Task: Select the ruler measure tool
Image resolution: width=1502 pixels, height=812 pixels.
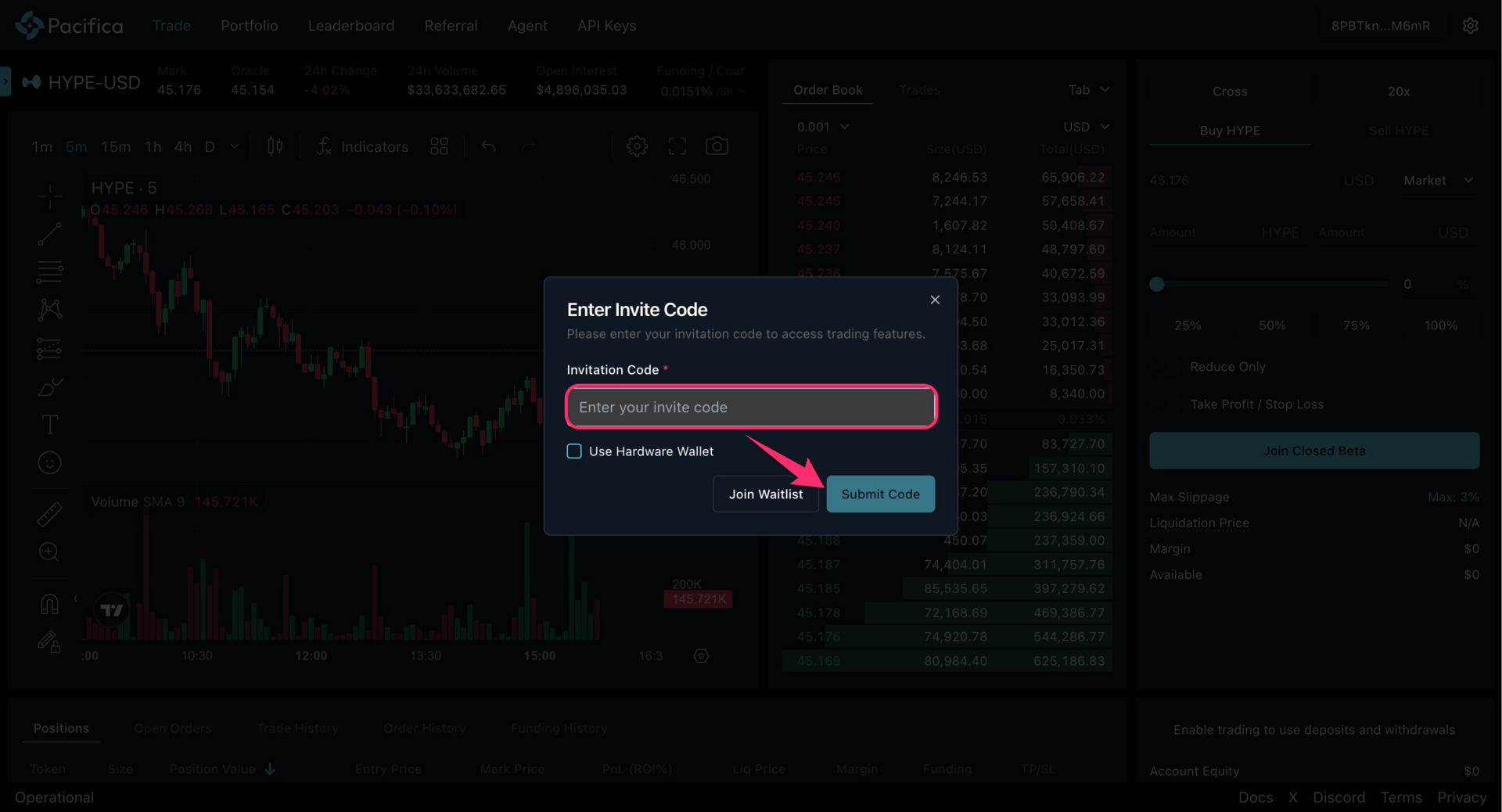Action: (x=49, y=514)
